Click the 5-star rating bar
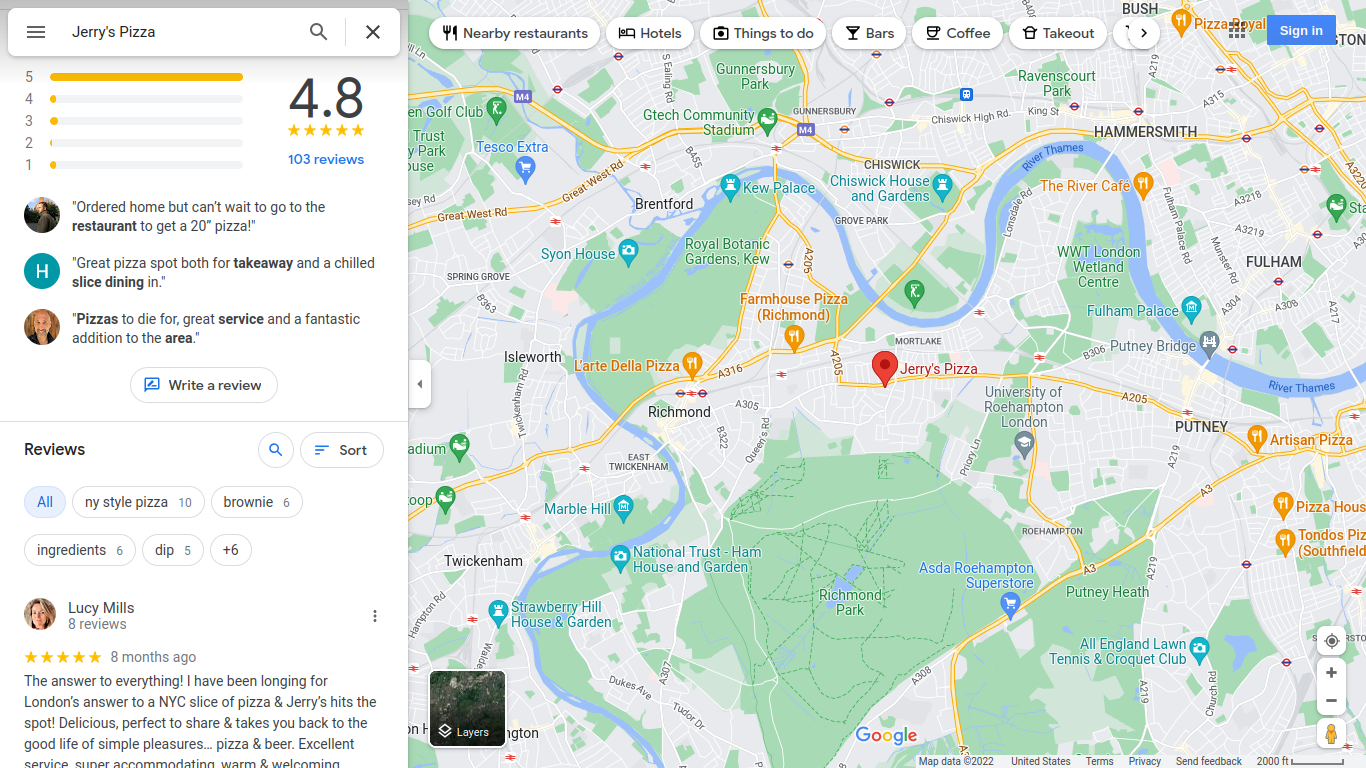 pos(146,77)
